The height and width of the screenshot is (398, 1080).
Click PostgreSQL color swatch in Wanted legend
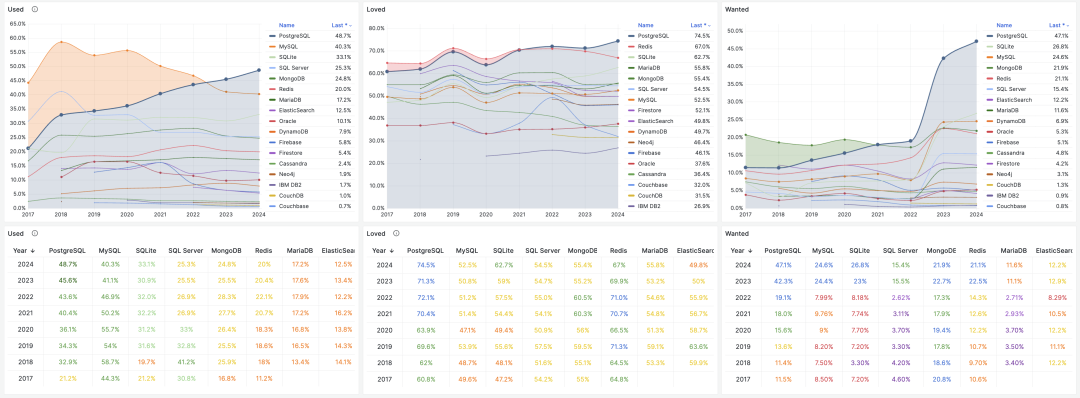[990, 35]
